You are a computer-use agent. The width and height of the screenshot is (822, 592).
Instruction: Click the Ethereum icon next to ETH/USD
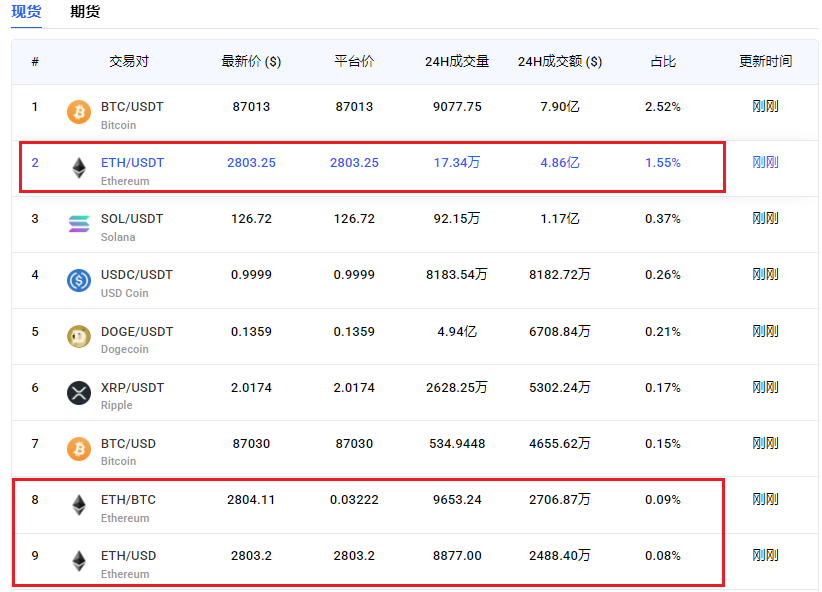pos(78,561)
